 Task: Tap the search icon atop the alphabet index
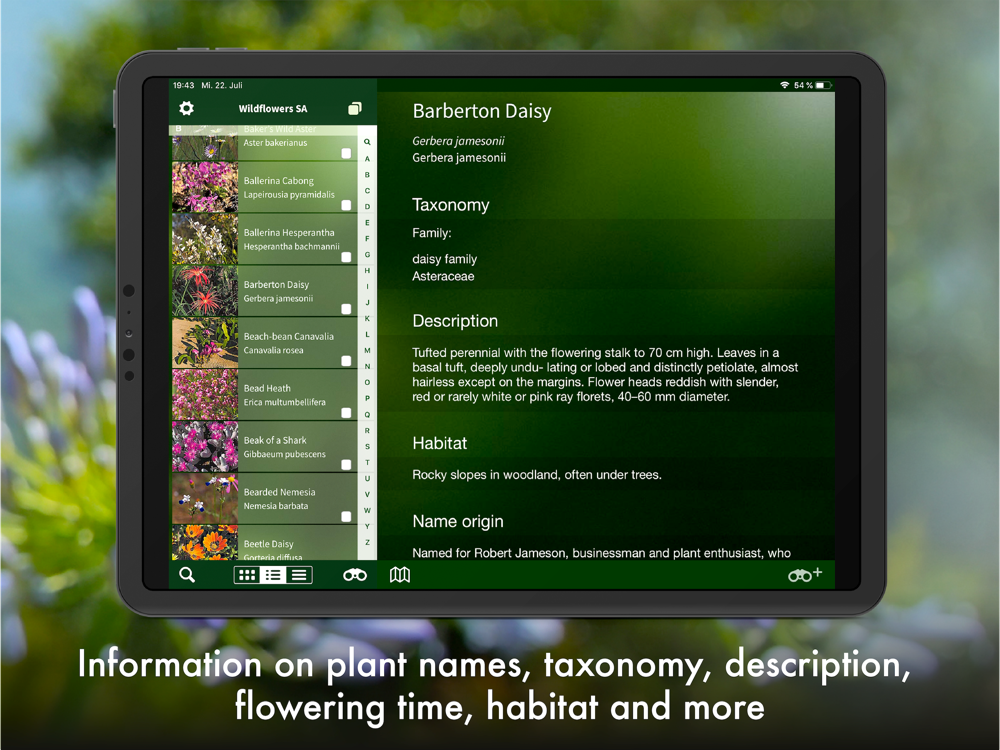coord(367,142)
